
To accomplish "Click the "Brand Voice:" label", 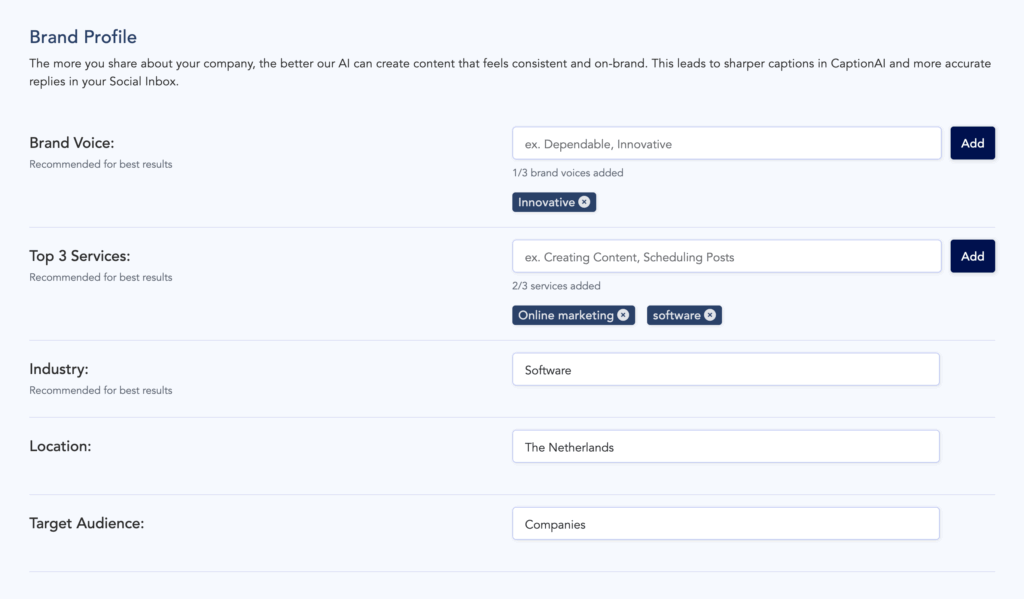I will (x=71, y=142).
